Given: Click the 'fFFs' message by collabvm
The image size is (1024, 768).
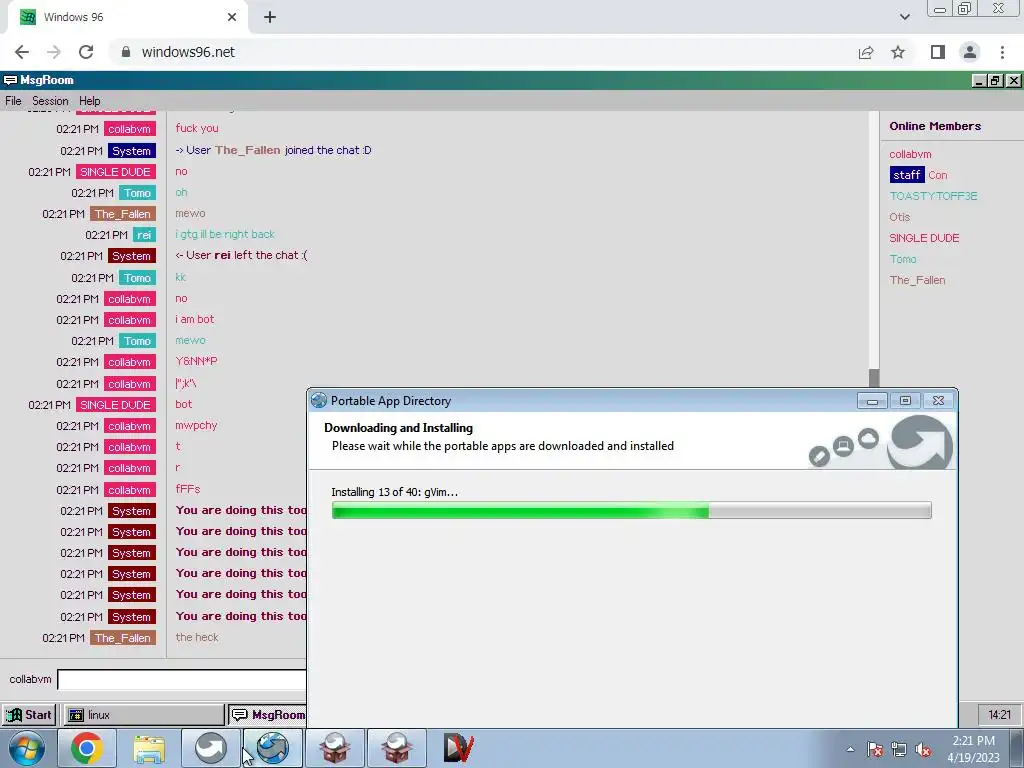Looking at the screenshot, I should pyautogui.click(x=187, y=489).
